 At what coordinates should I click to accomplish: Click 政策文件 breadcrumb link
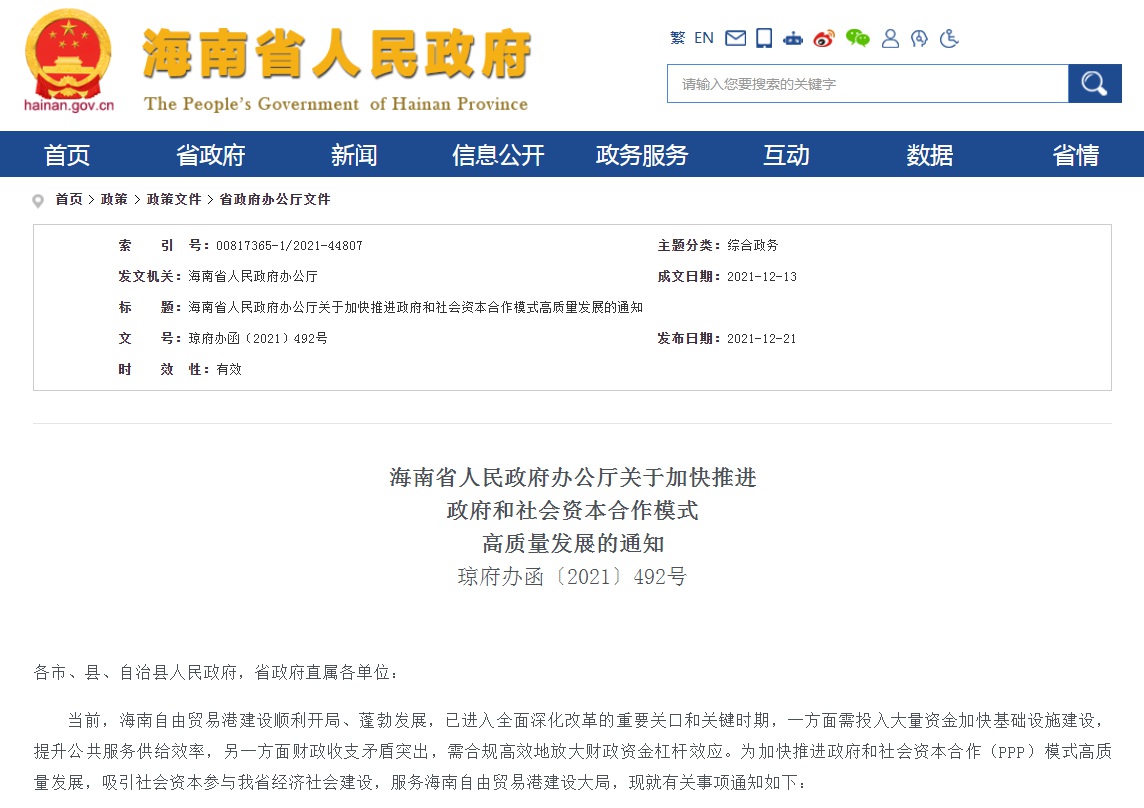point(174,200)
